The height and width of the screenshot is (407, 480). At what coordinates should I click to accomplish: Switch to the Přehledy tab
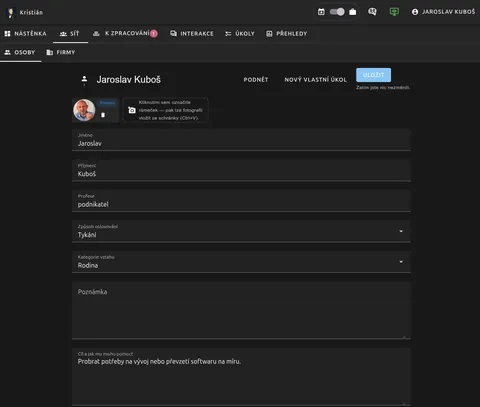[x=287, y=34]
